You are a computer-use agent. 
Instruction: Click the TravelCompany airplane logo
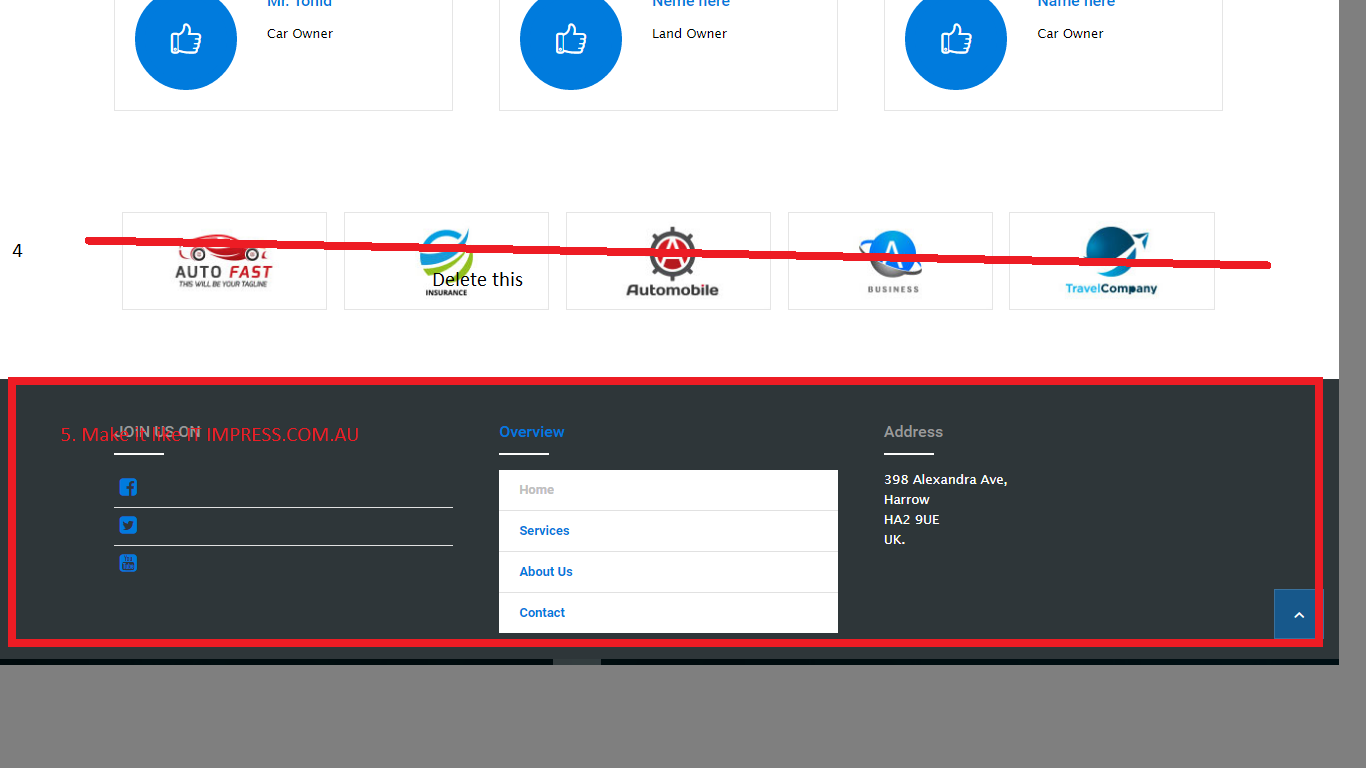(1111, 261)
